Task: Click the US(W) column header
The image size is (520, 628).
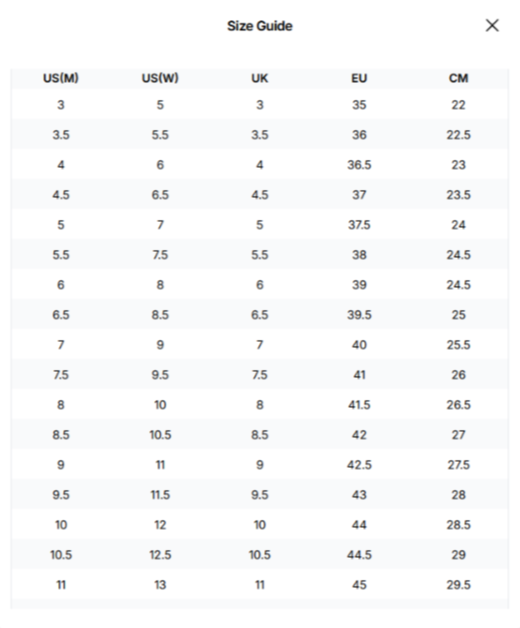Action: coord(160,78)
